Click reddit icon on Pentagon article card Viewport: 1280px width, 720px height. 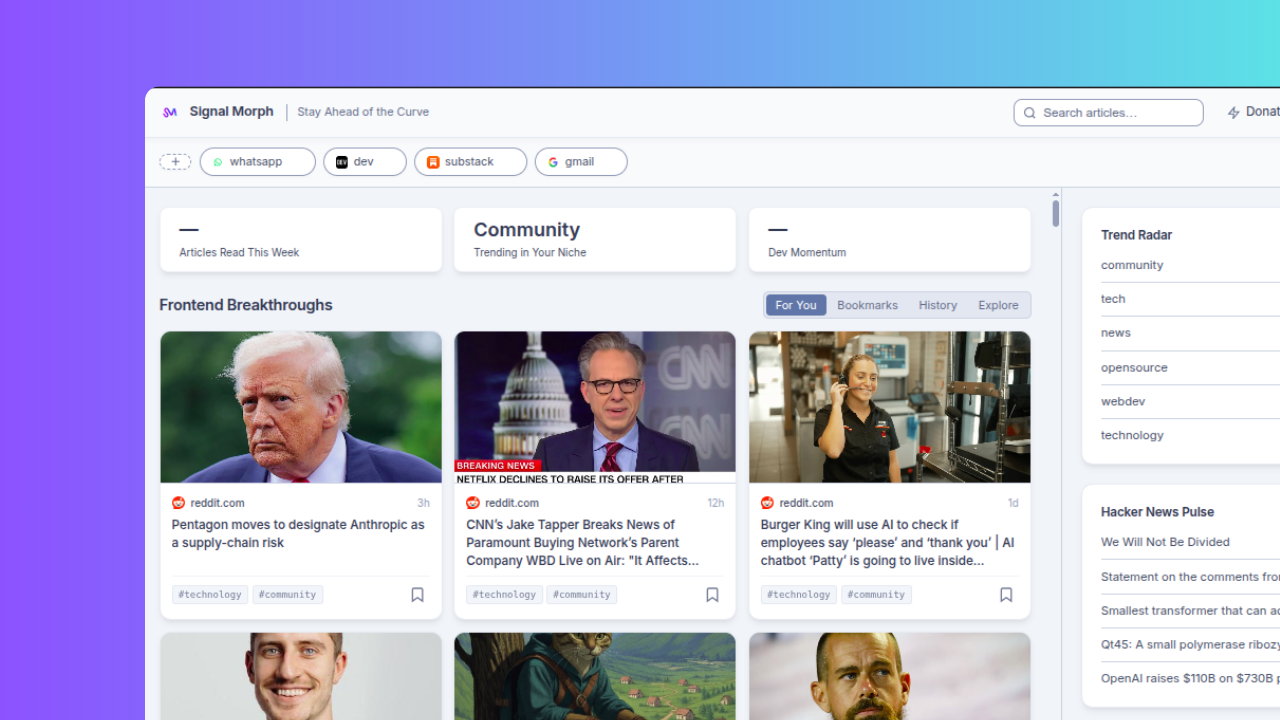(178, 503)
